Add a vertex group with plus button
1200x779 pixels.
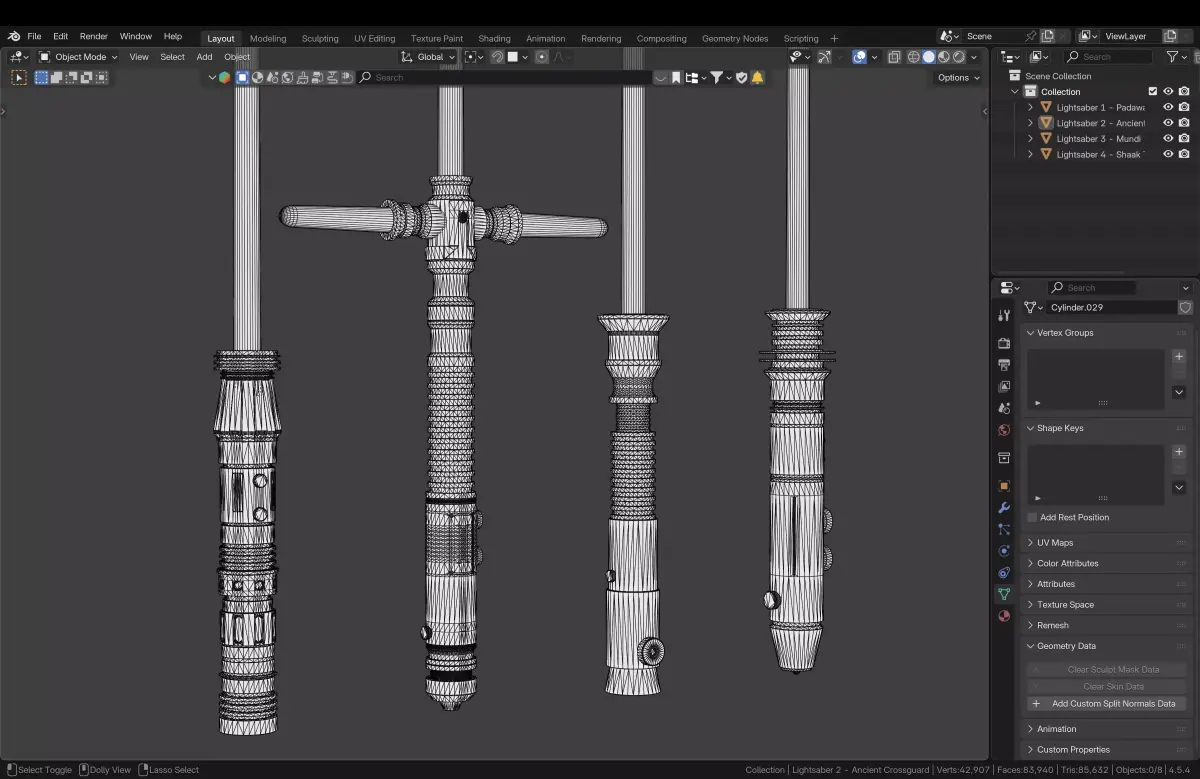tap(1179, 356)
